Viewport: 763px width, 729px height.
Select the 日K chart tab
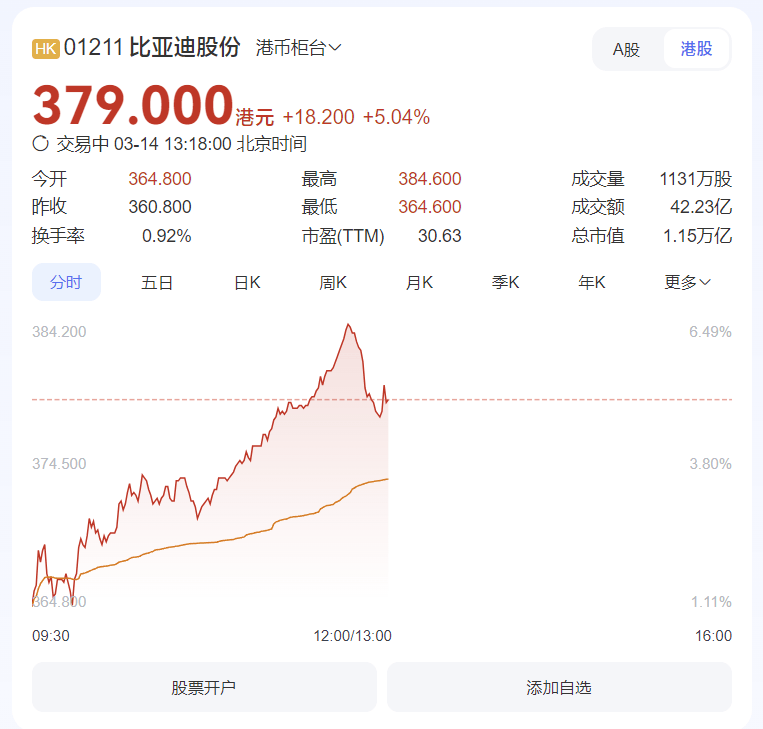247,282
